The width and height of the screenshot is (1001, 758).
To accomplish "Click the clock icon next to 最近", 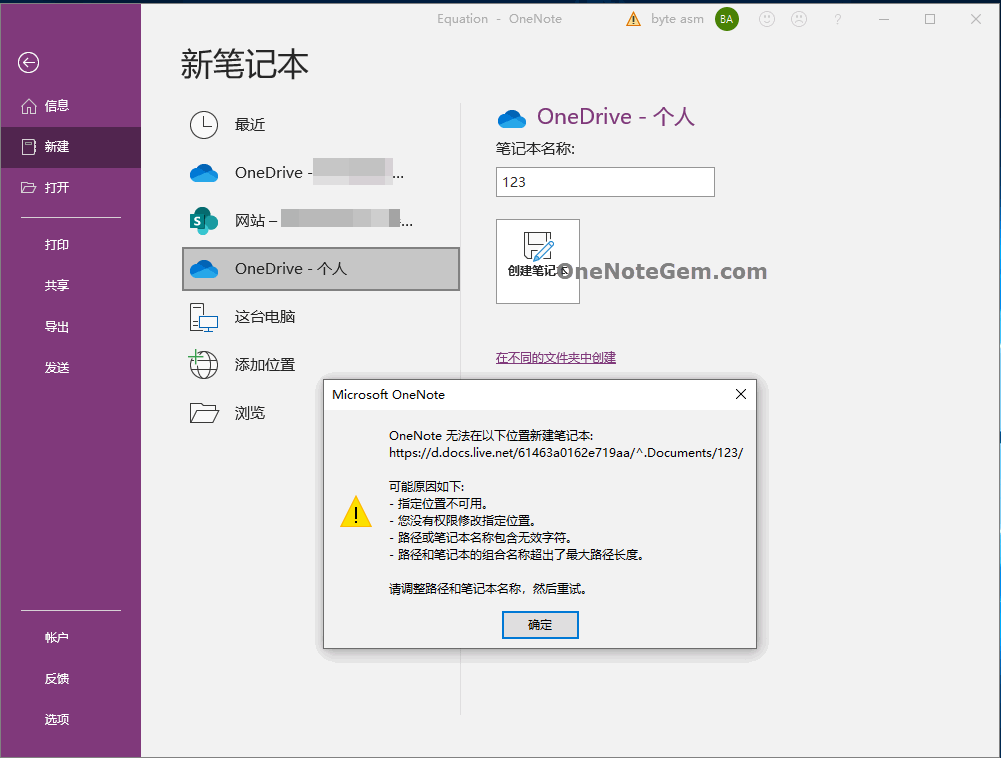I will click(x=204, y=125).
